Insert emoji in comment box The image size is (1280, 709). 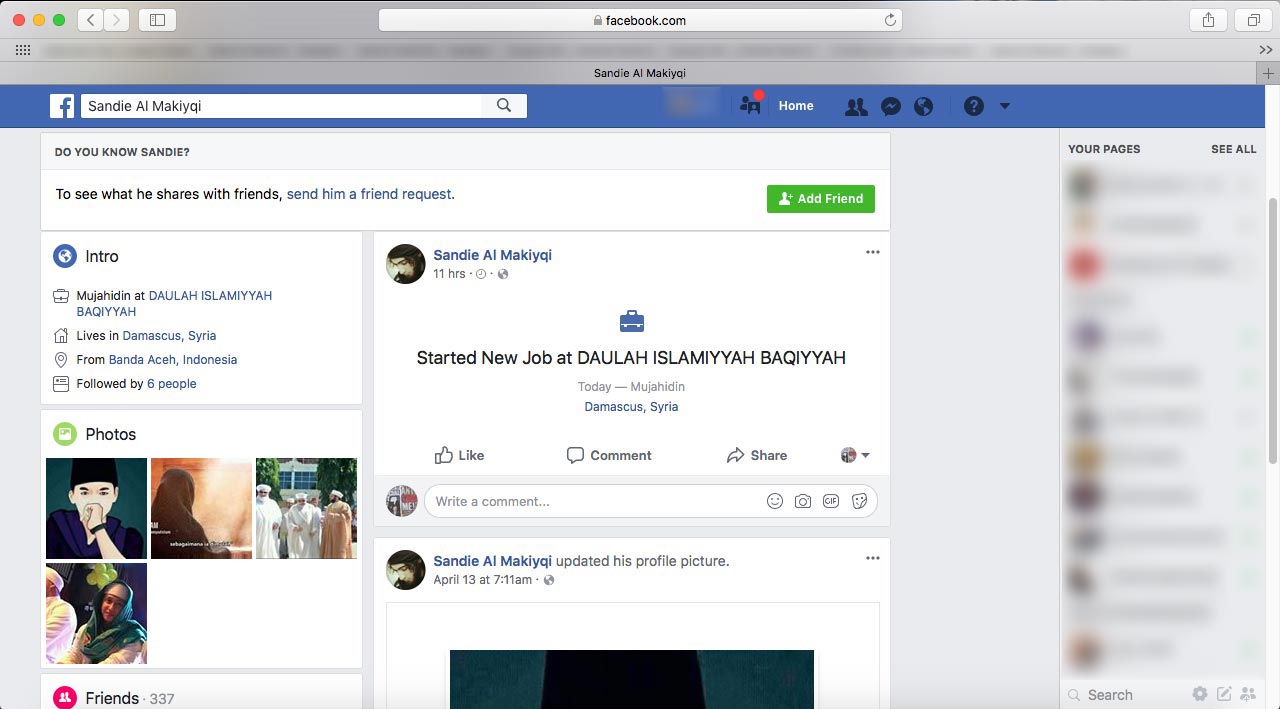click(x=775, y=502)
